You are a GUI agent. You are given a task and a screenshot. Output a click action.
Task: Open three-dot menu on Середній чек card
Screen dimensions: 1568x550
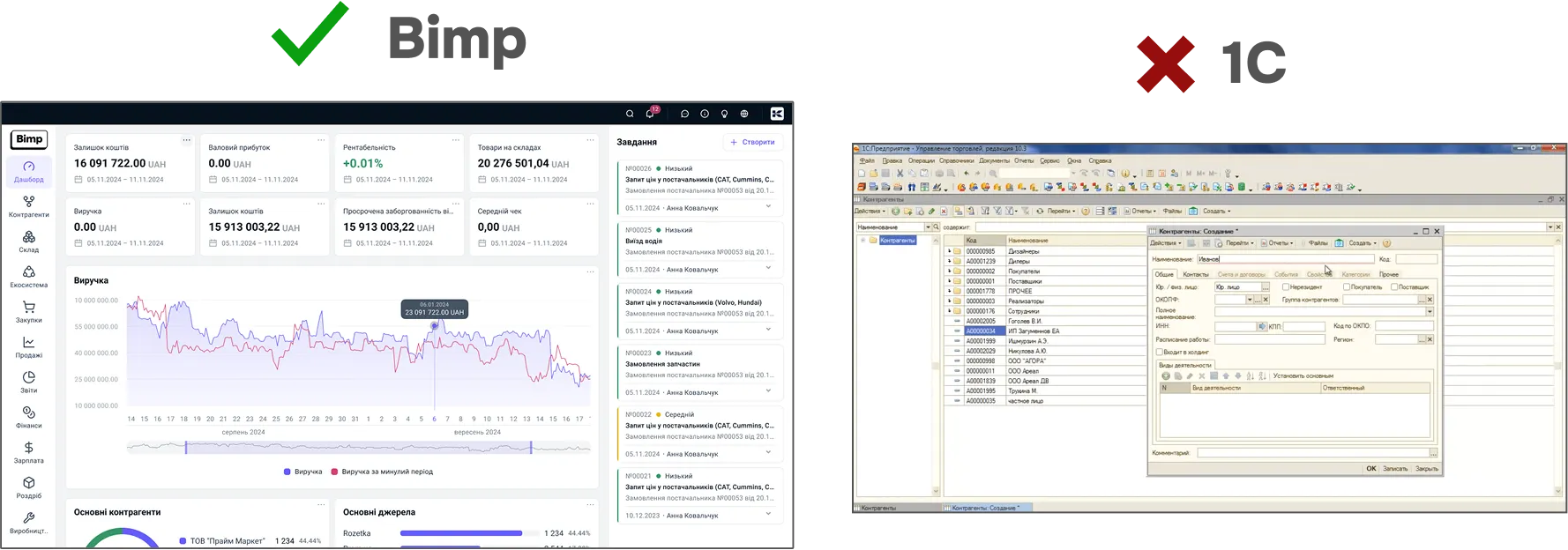click(x=590, y=204)
